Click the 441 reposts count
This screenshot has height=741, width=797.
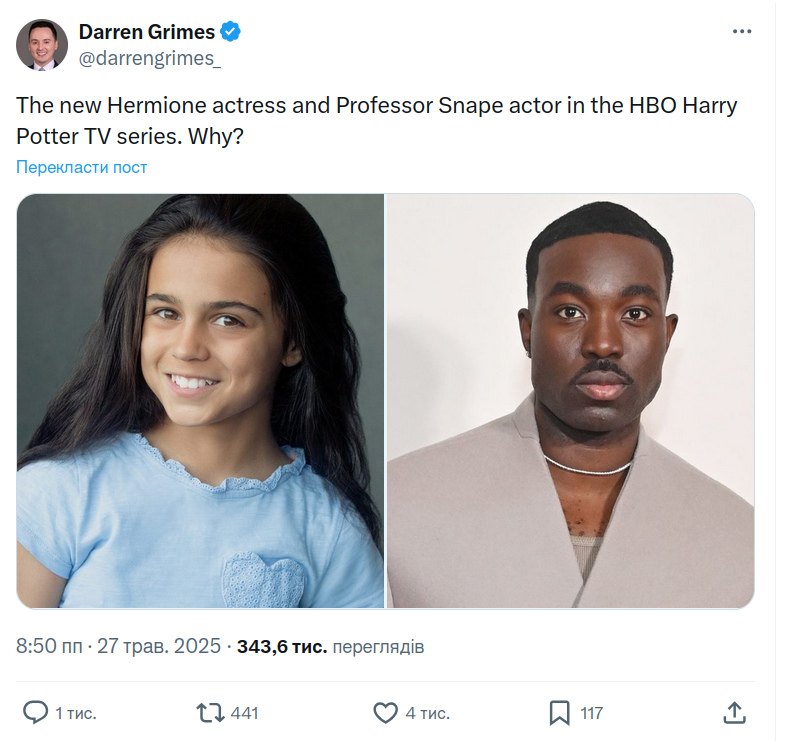tap(244, 713)
